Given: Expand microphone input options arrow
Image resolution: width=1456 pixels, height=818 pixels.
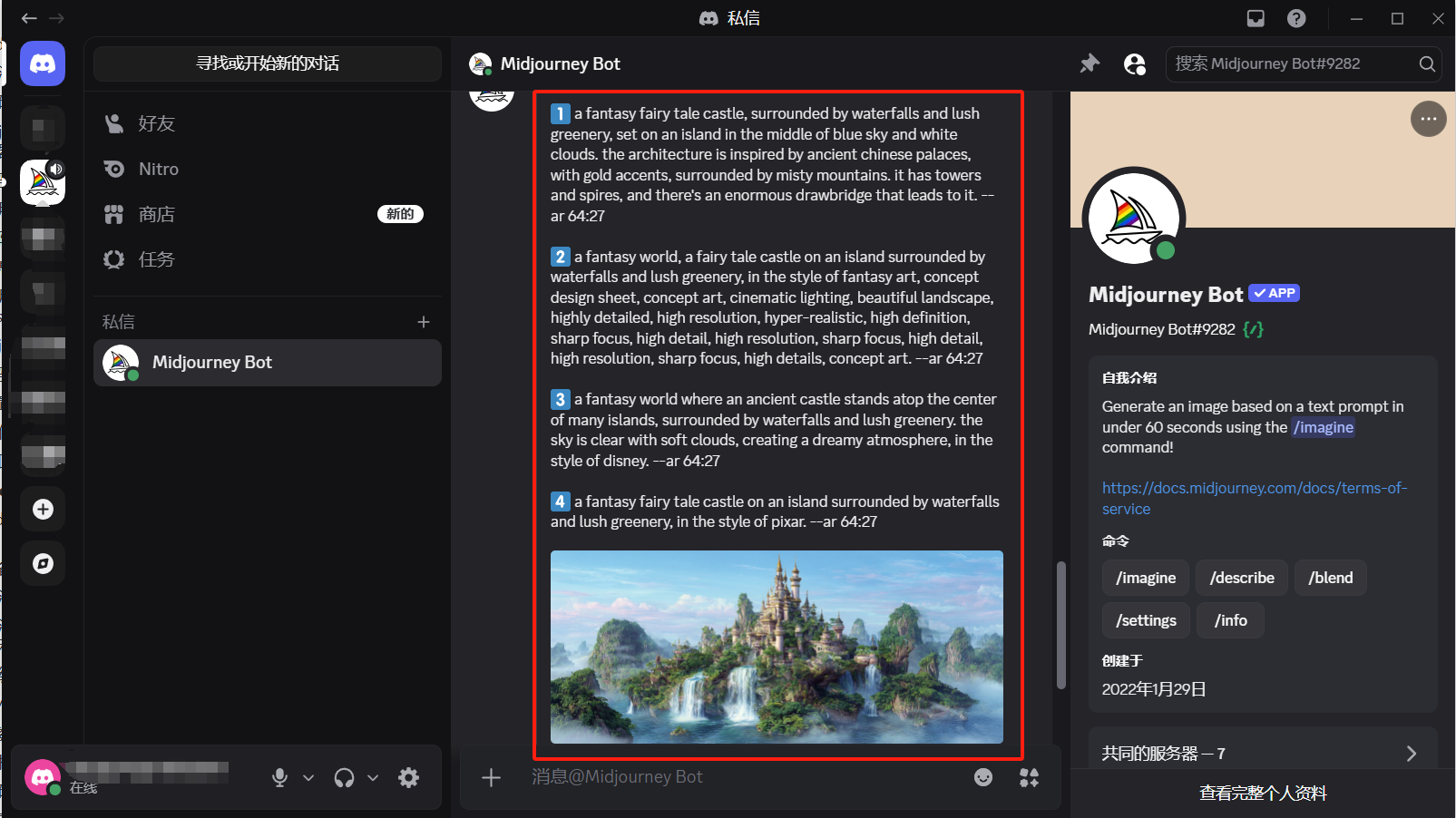Looking at the screenshot, I should 308,777.
